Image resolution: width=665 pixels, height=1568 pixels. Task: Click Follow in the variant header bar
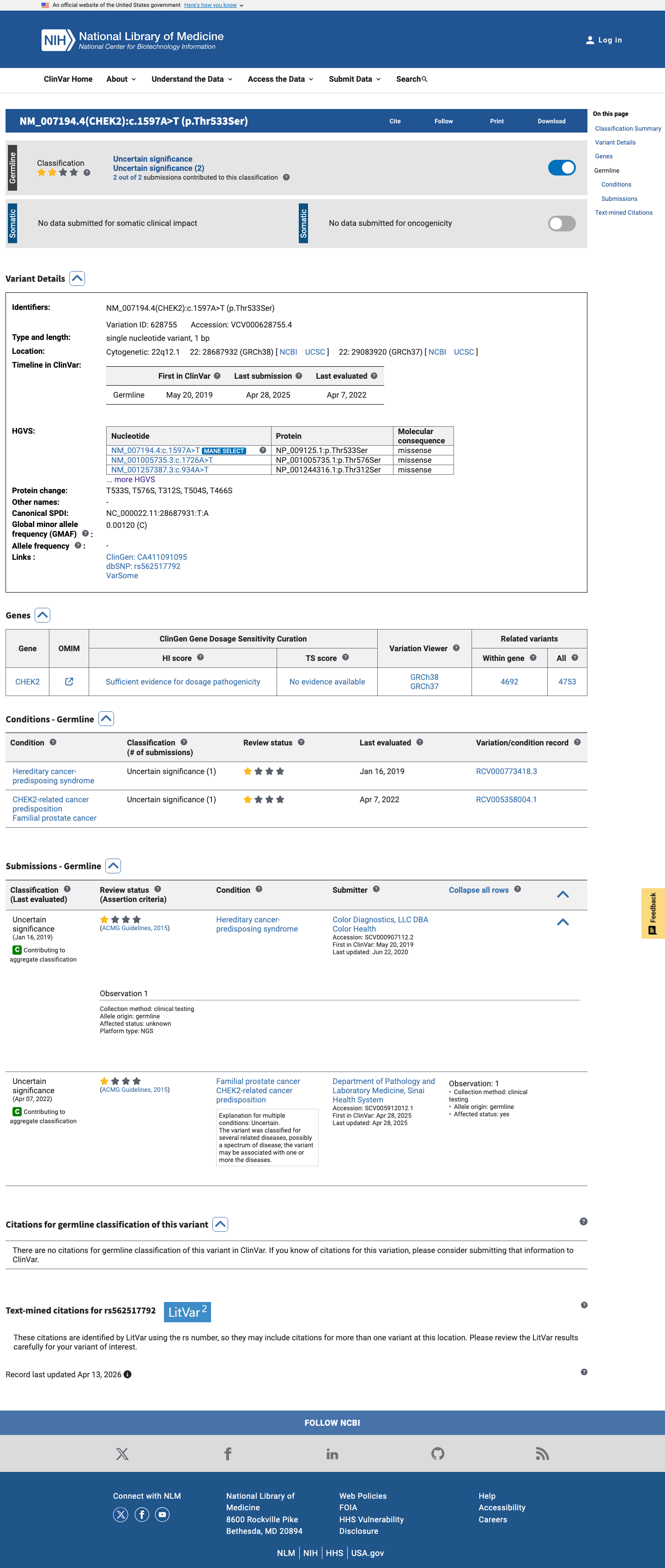coord(443,121)
